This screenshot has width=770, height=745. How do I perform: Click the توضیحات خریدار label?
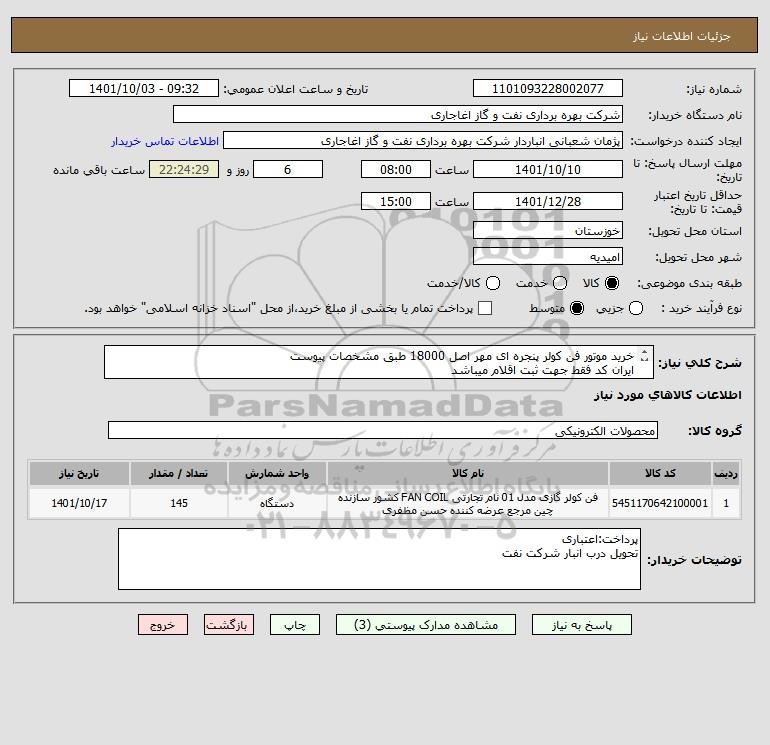click(x=694, y=560)
